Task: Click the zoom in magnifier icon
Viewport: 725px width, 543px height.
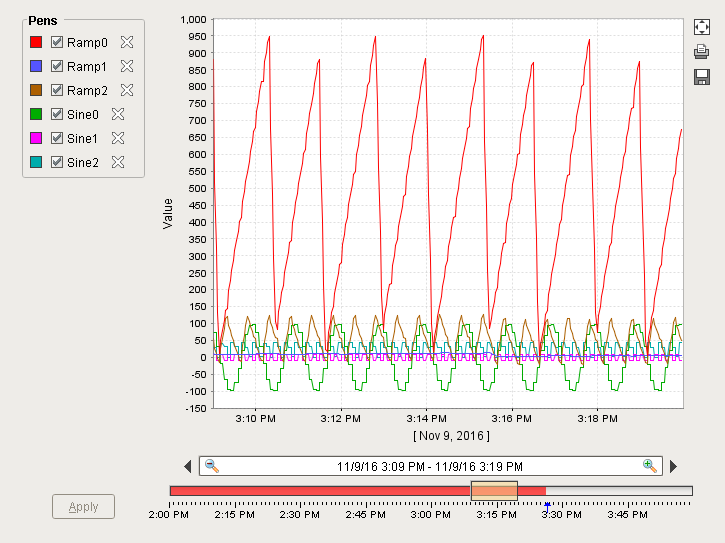Action: (650, 465)
